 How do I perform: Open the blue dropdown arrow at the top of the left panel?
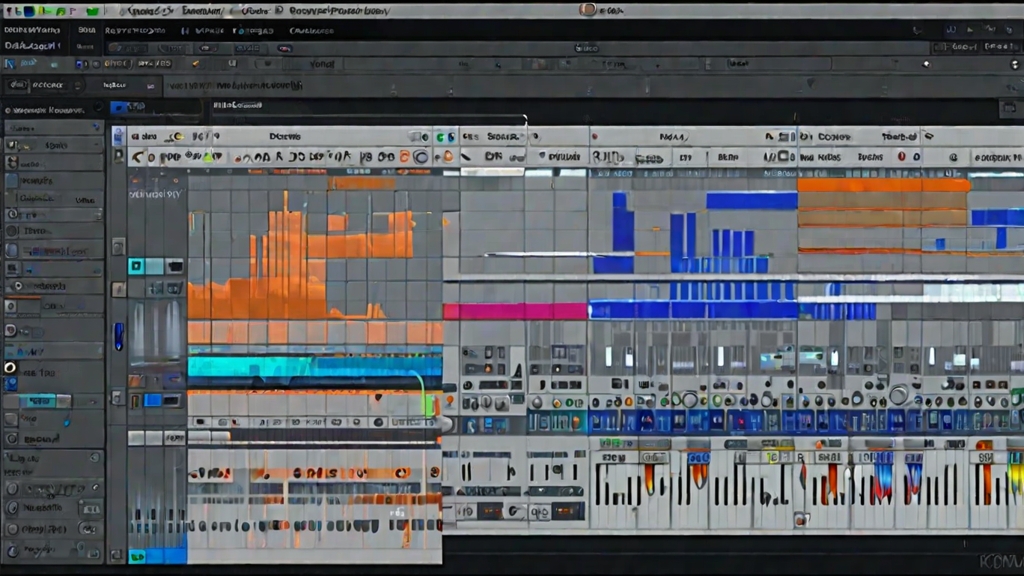coord(96,127)
